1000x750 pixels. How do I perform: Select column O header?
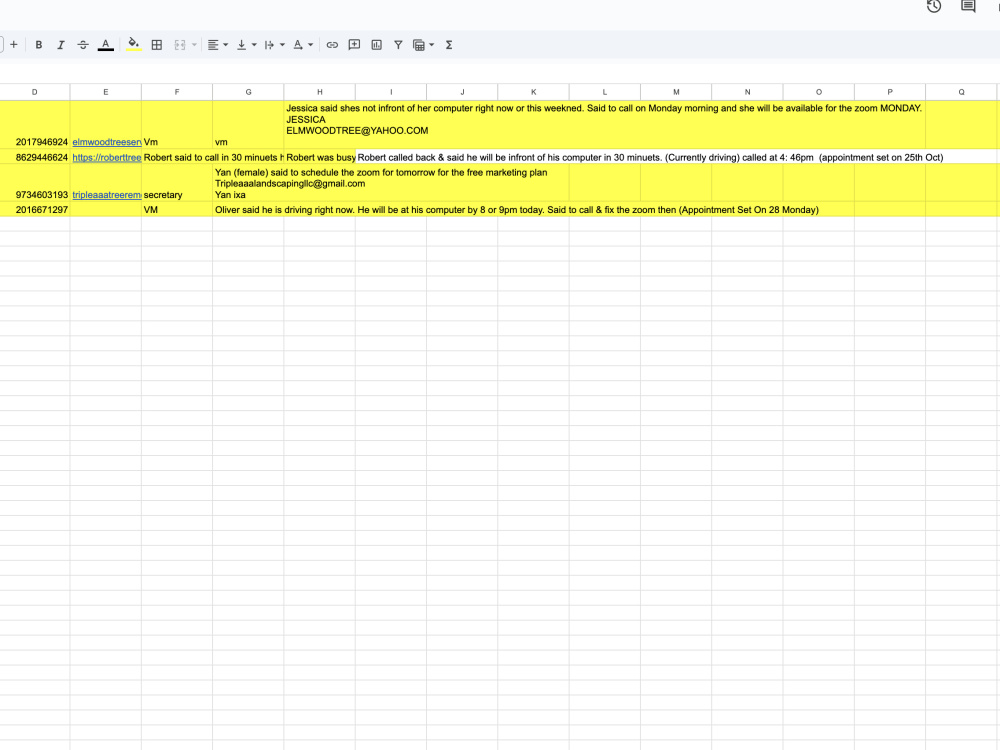coord(819,92)
